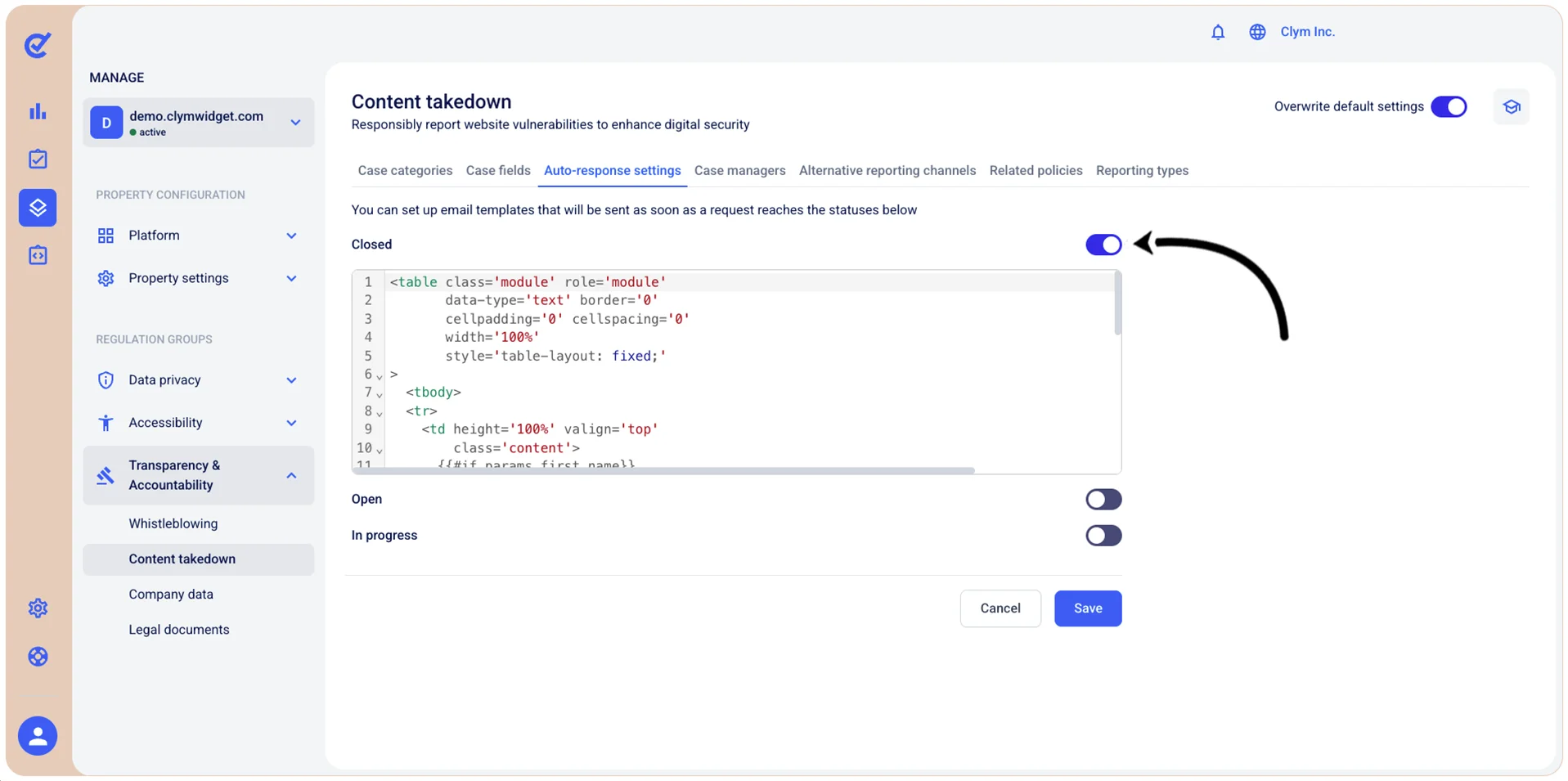Disable the Closed auto-response toggle
Viewport: 1568px width, 781px height.
(x=1103, y=245)
